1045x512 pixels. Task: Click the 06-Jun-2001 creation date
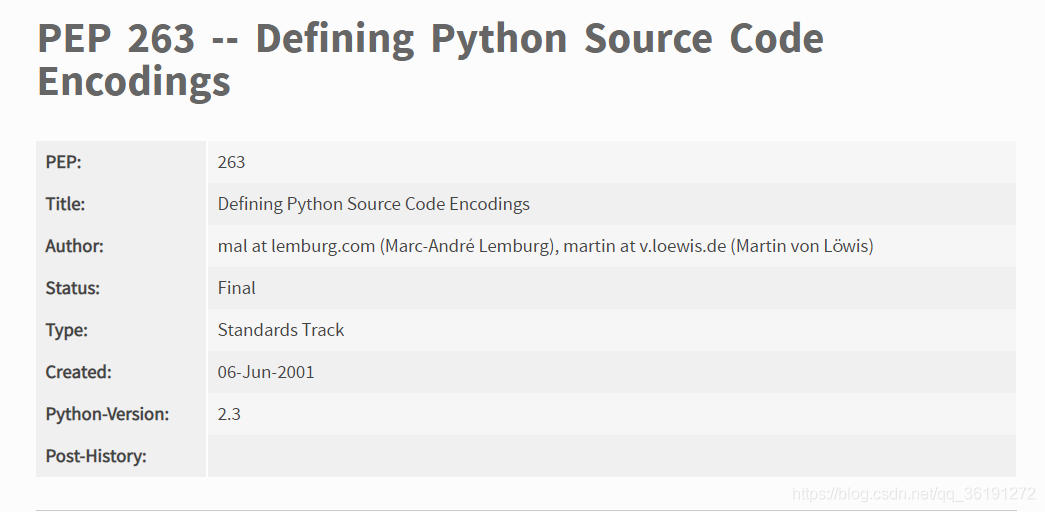266,372
